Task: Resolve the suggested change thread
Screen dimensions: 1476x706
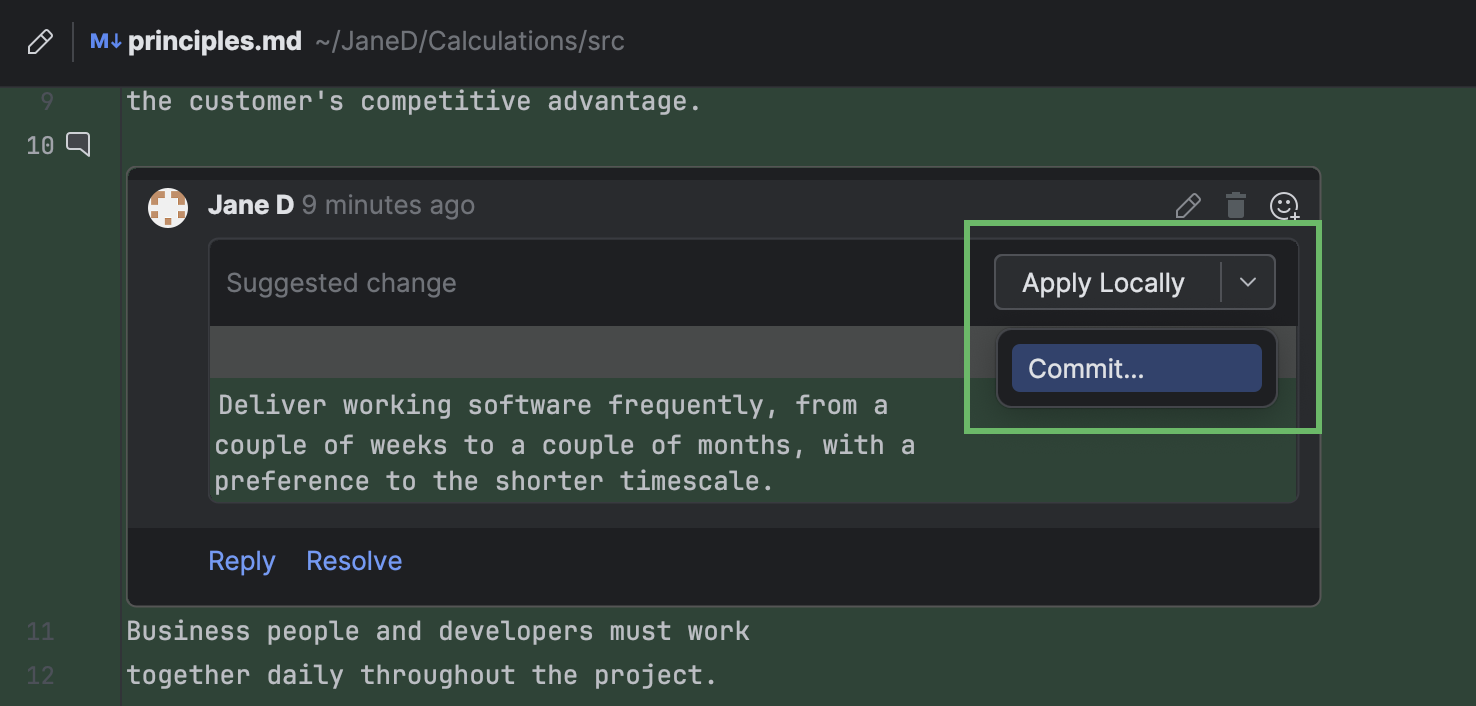Action: tap(353, 560)
